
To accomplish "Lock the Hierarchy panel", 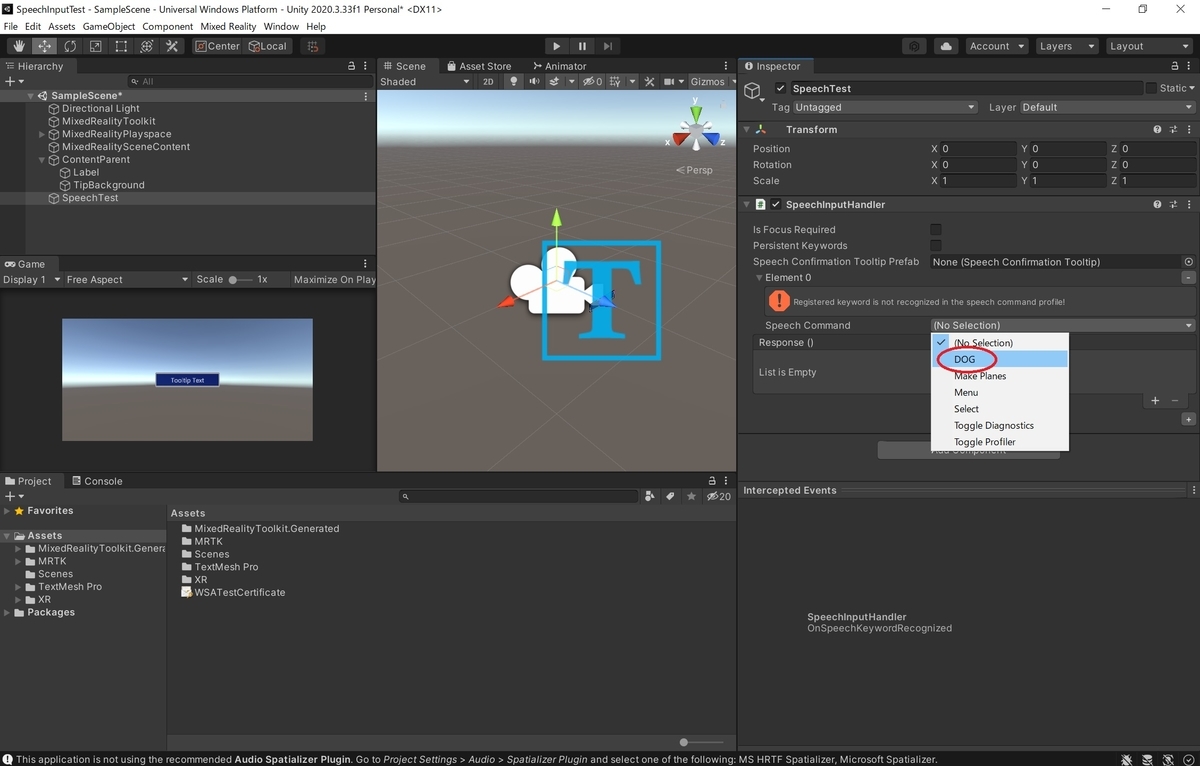I will pyautogui.click(x=351, y=66).
